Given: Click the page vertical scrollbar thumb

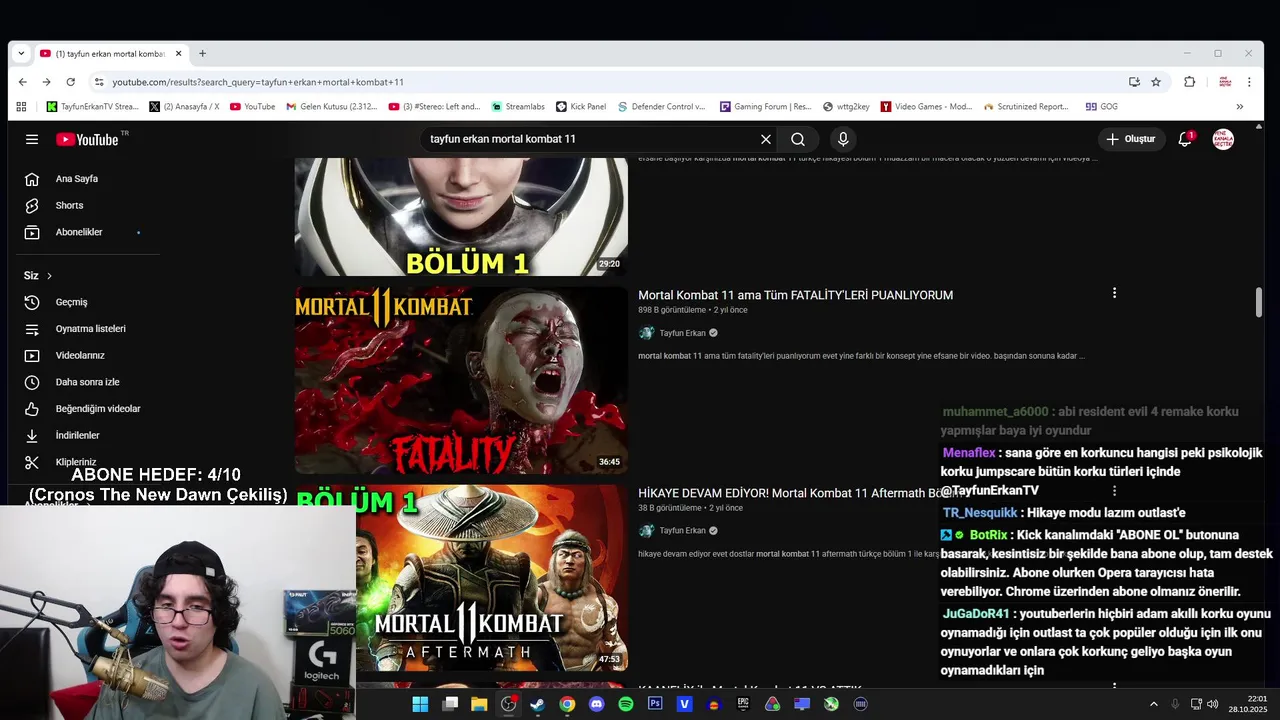Looking at the screenshot, I should 1259,303.
